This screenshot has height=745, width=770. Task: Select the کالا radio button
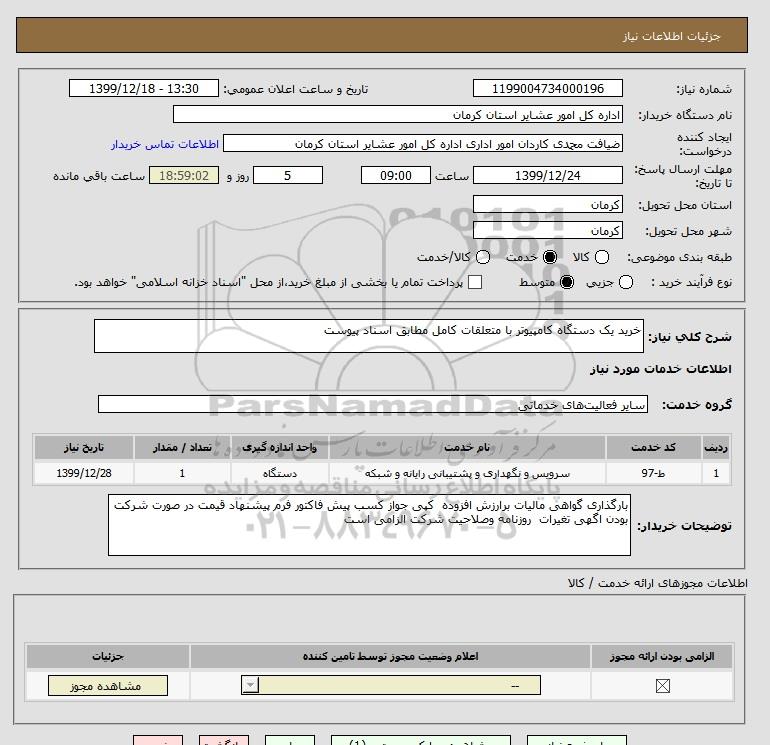click(602, 257)
